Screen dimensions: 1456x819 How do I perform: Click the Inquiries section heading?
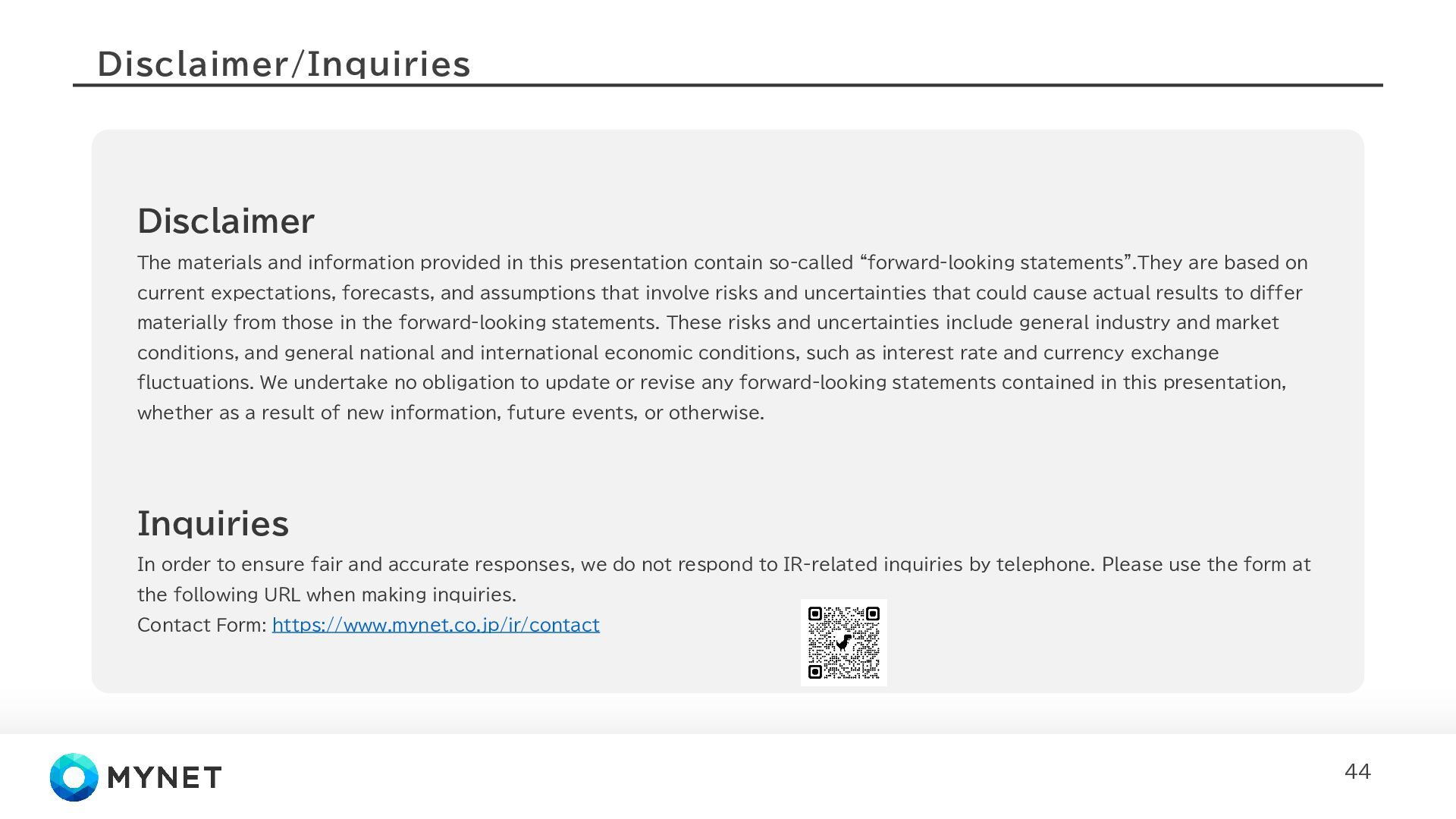213,523
